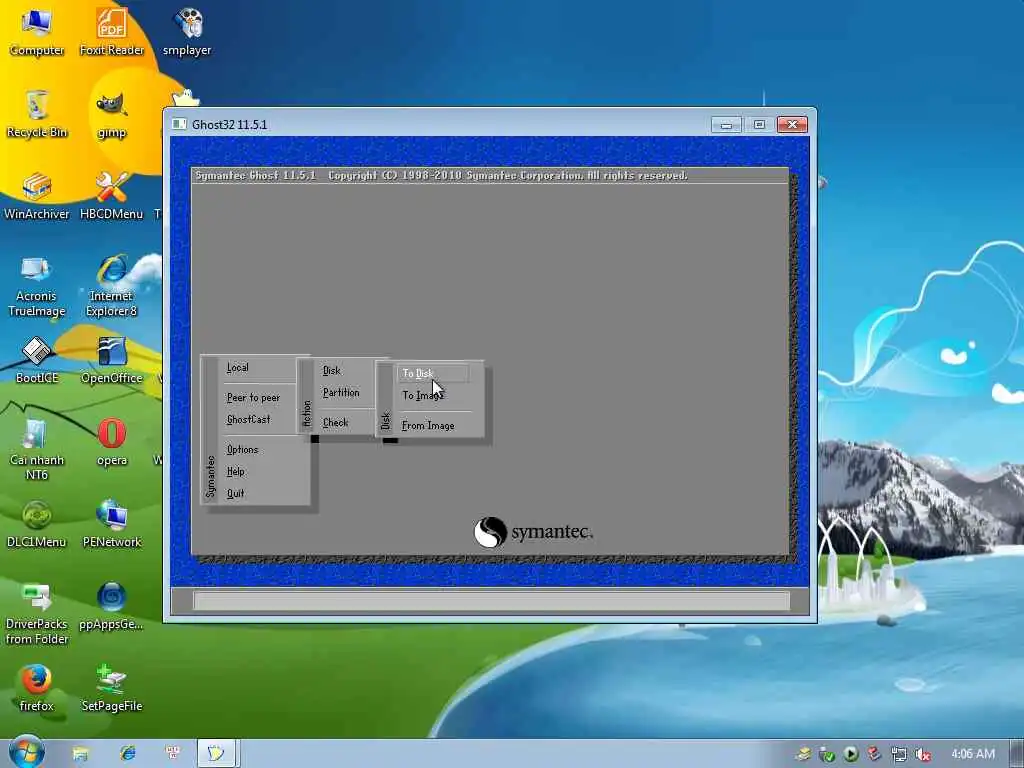This screenshot has width=1024, height=768.
Task: Launch gimp from the desktop
Action: 112,114
